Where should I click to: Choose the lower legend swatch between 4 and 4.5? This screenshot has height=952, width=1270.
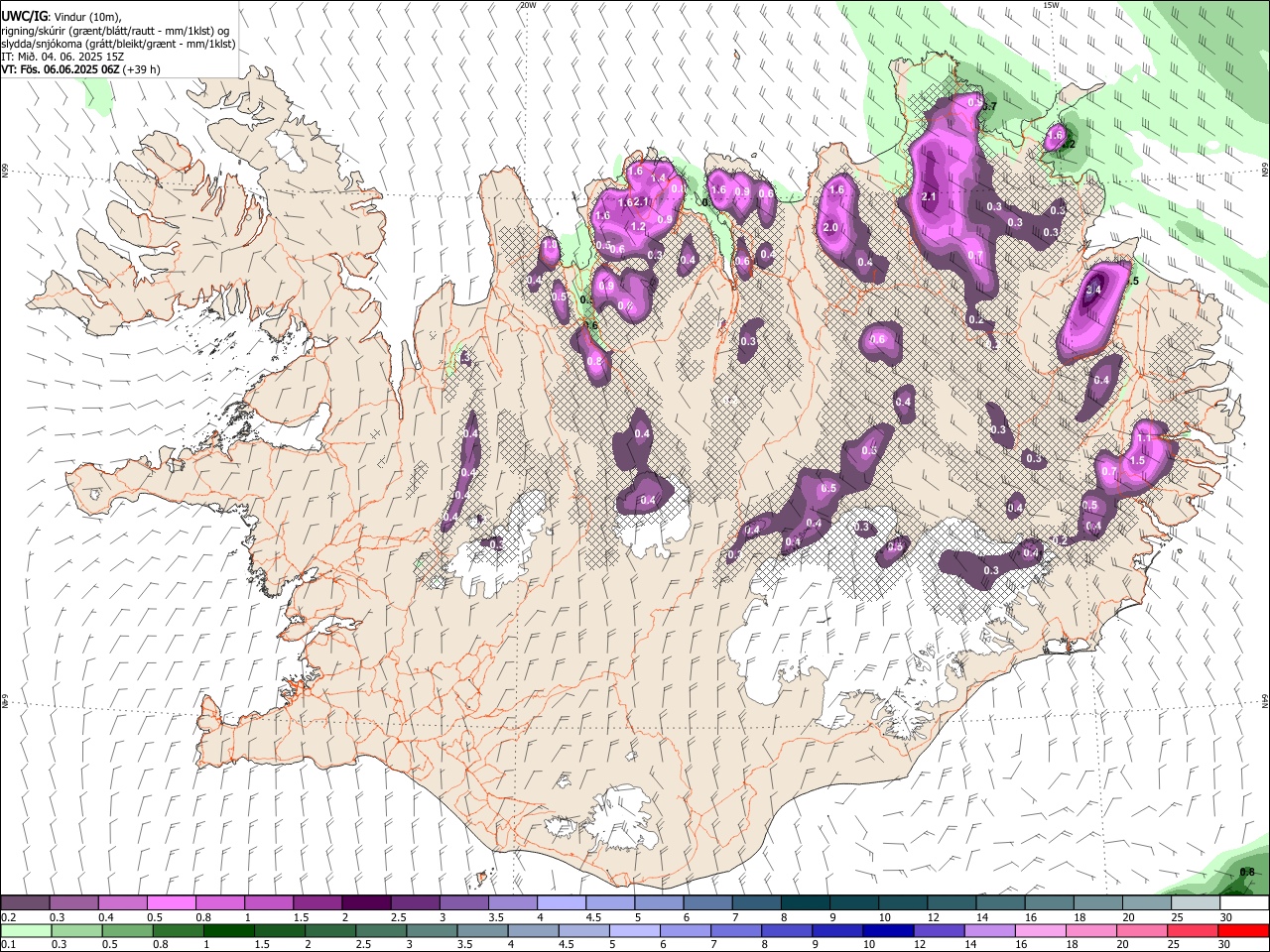(x=533, y=930)
